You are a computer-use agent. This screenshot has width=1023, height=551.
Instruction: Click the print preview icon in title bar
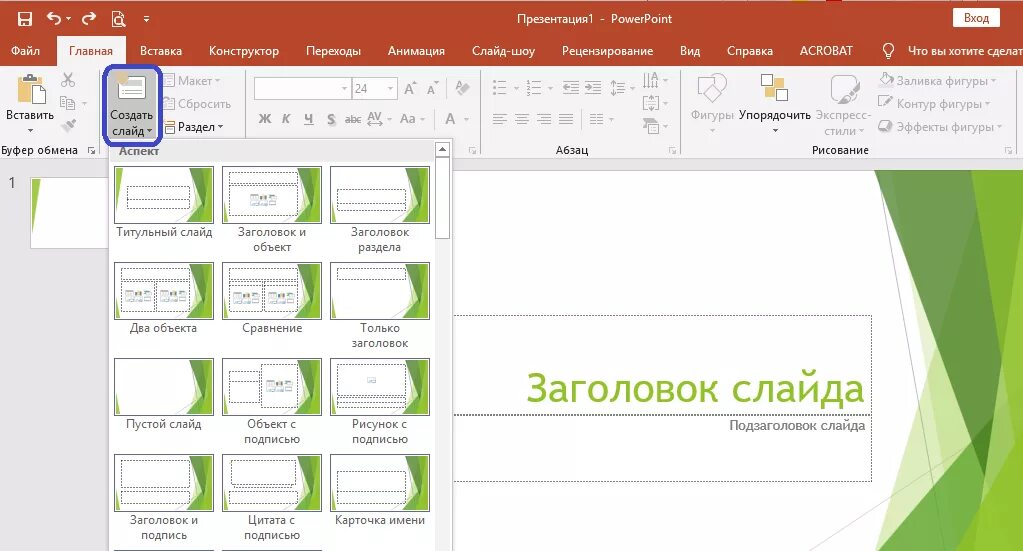[118, 19]
